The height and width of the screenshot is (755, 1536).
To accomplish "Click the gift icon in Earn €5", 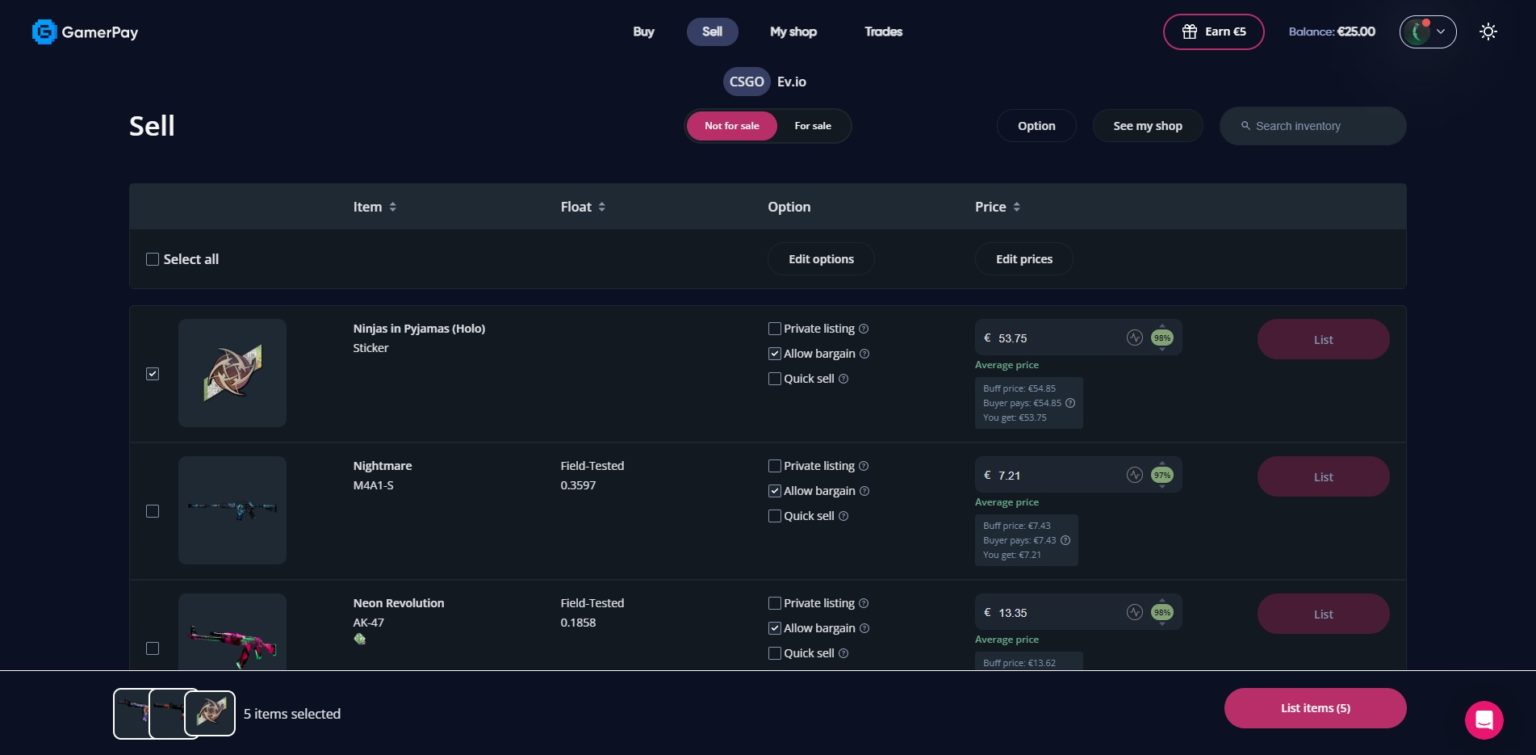I will pos(1189,31).
